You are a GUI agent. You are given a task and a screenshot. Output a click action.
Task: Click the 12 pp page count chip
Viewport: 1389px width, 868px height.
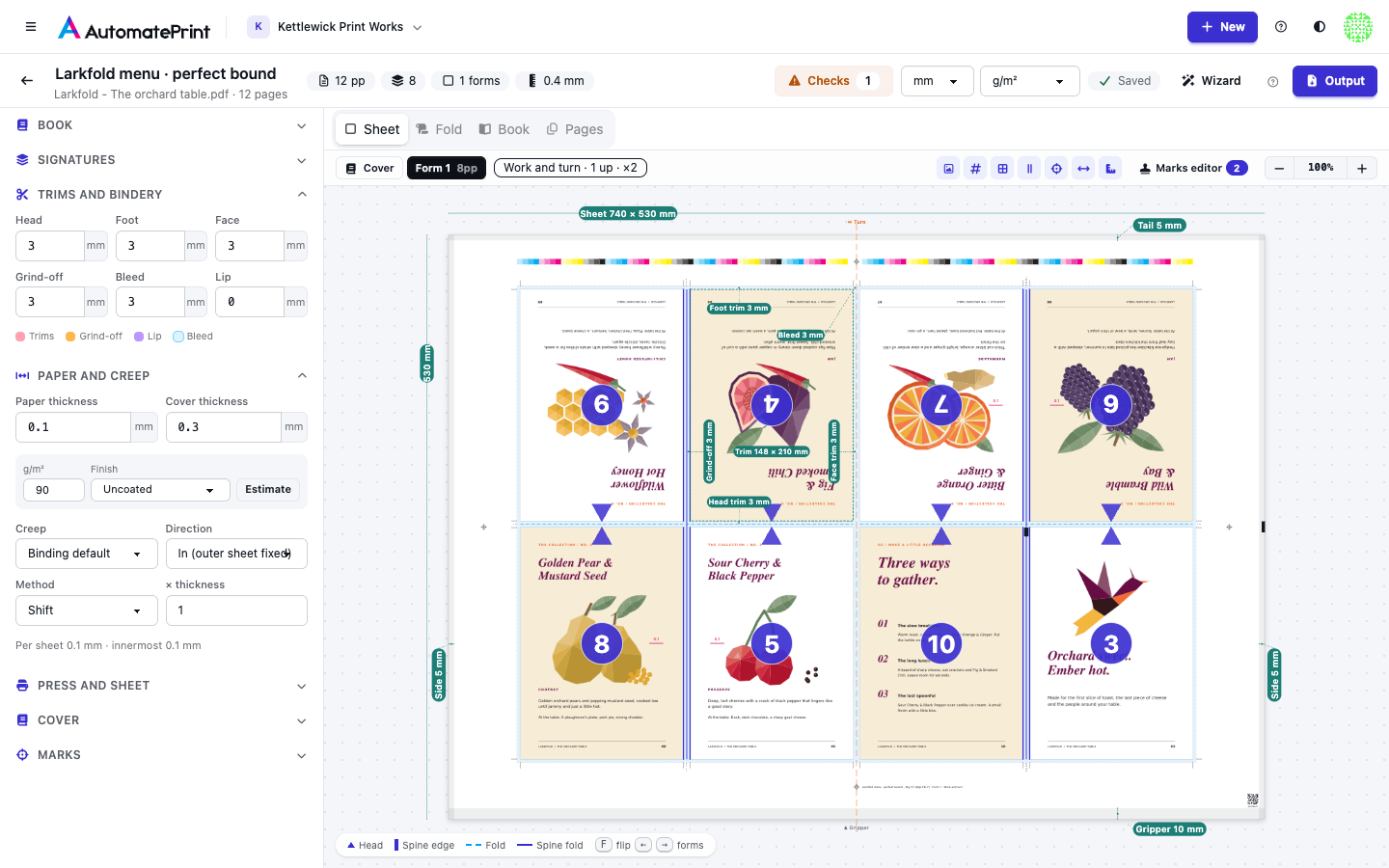point(341,81)
